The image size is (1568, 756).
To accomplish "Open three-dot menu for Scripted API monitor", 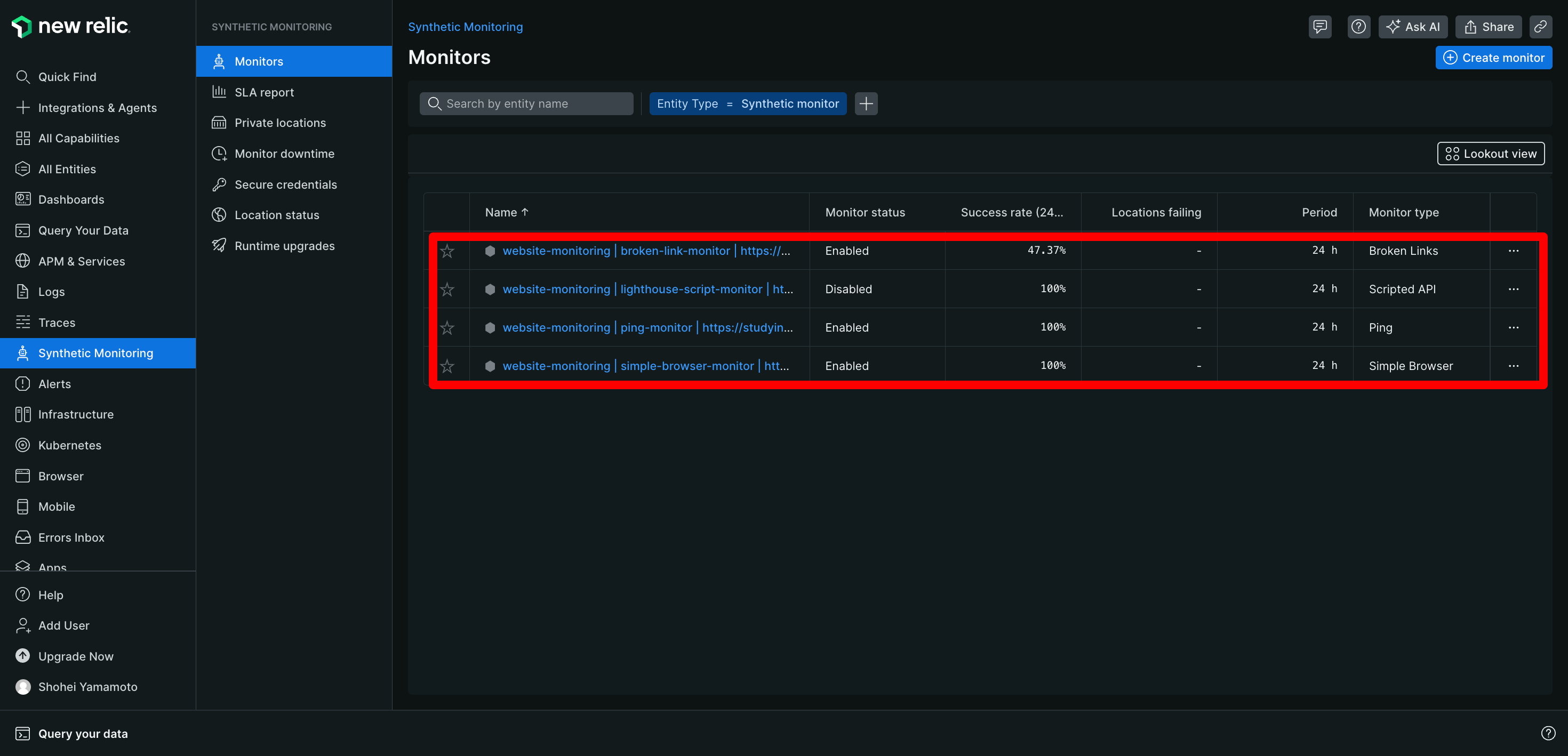I will tap(1513, 289).
